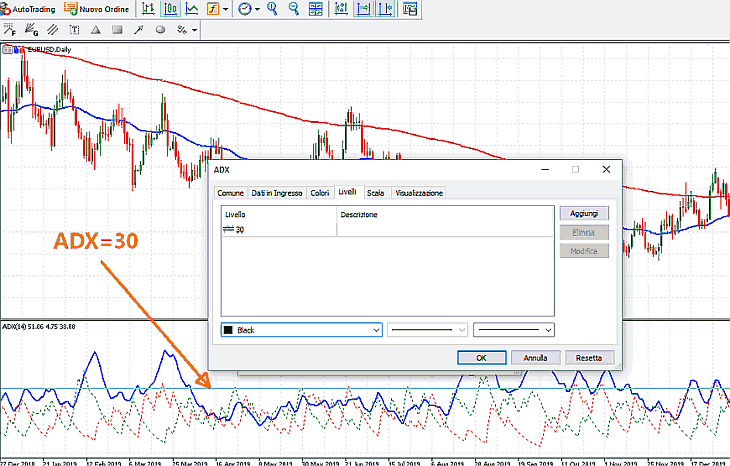Switch chart to candlestick view

click(170, 9)
